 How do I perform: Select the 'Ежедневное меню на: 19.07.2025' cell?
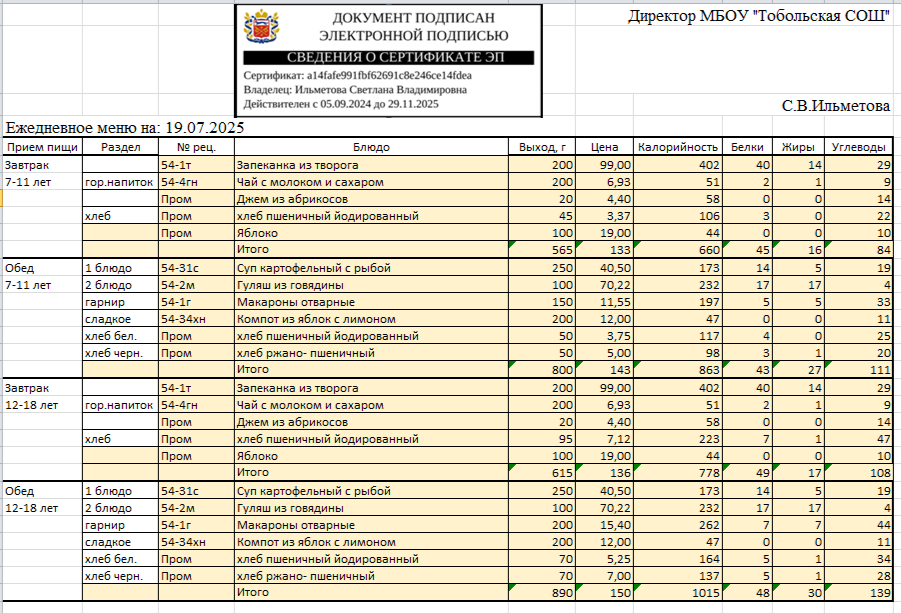tap(125, 127)
